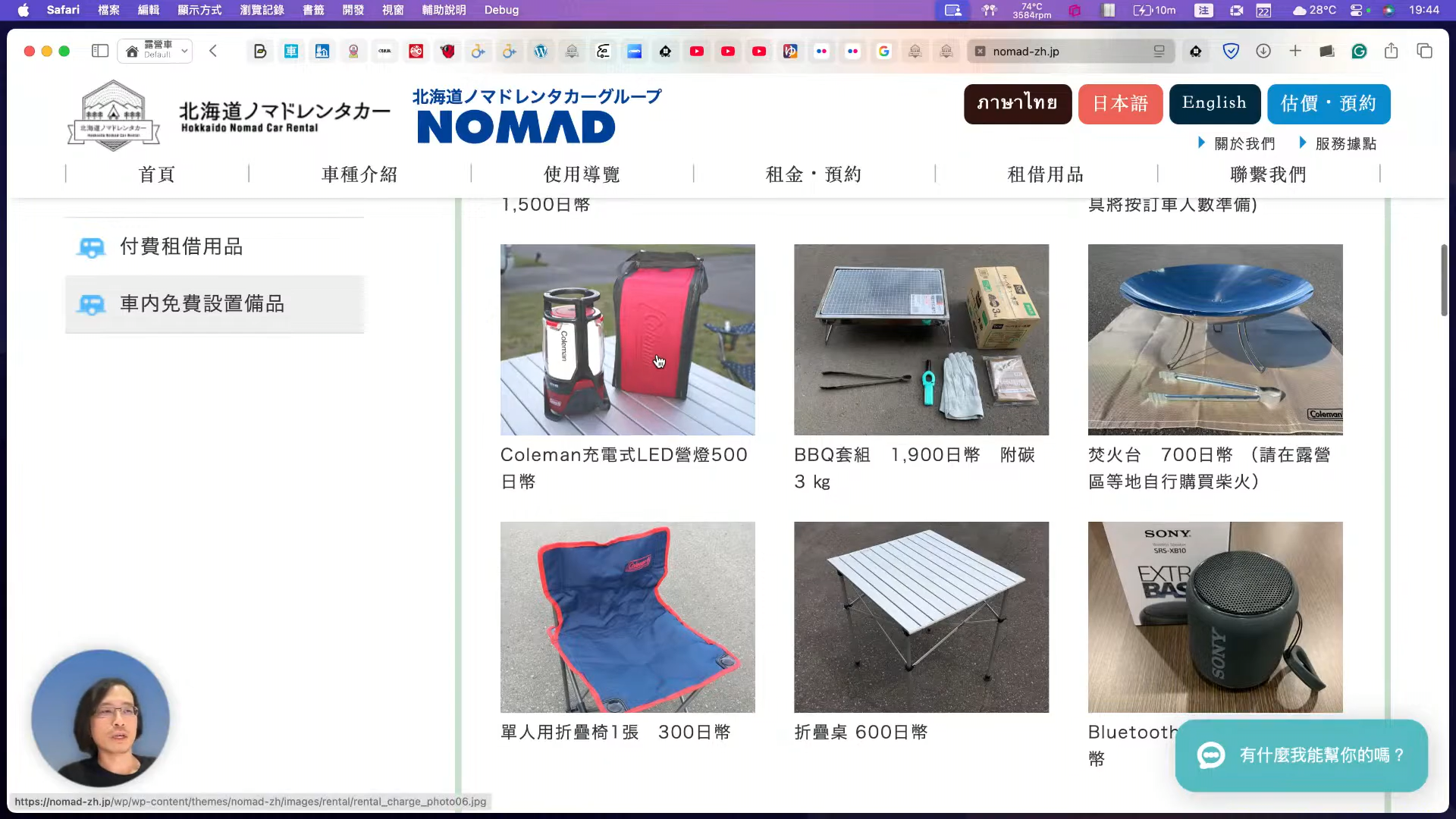This screenshot has width=1456, height=819.
Task: Open the Reader view icon in address bar
Action: (1159, 51)
